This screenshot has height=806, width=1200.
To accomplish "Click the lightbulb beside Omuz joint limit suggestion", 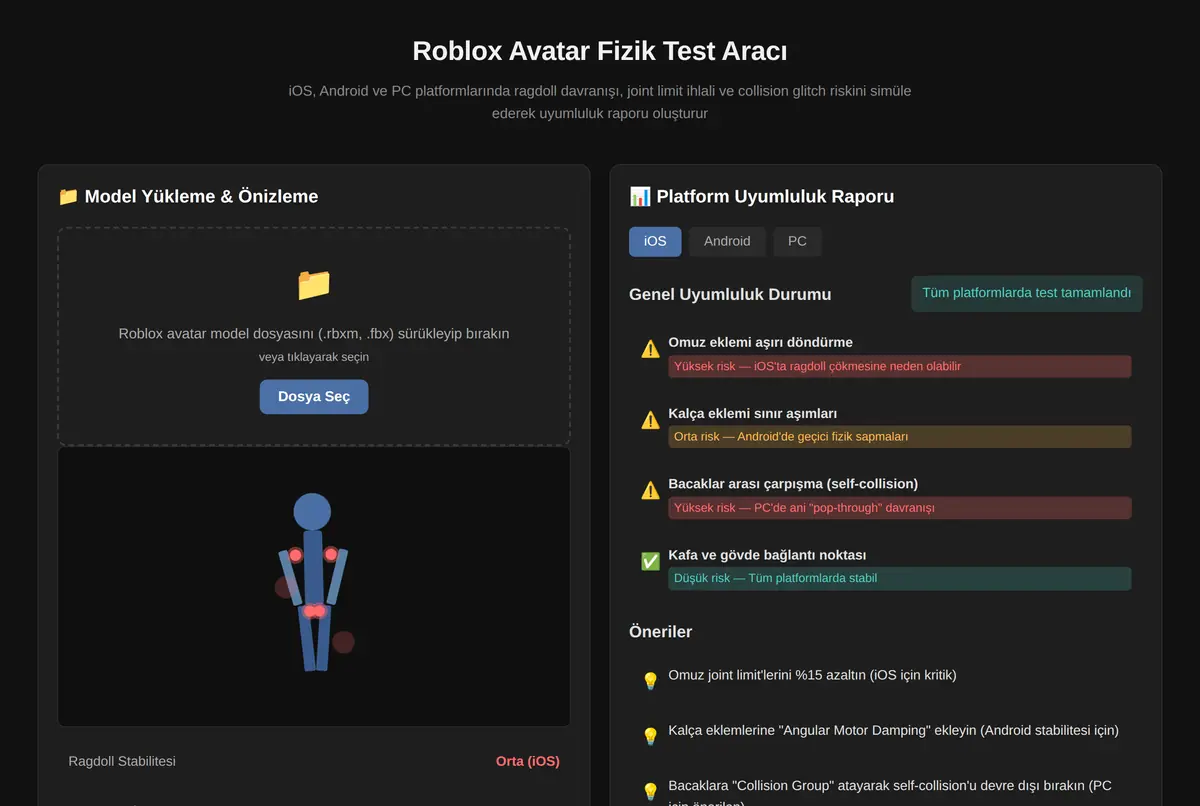I will (650, 681).
